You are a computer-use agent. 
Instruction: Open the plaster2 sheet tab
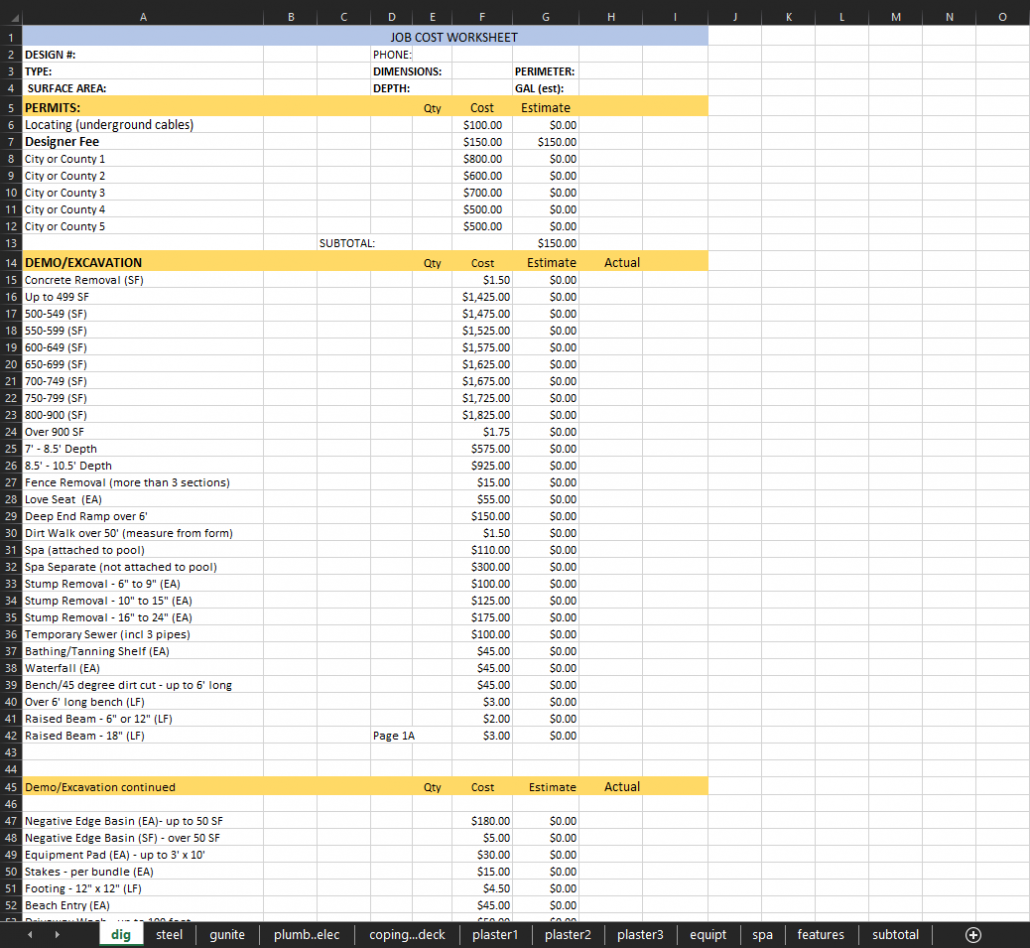pyautogui.click(x=568, y=935)
